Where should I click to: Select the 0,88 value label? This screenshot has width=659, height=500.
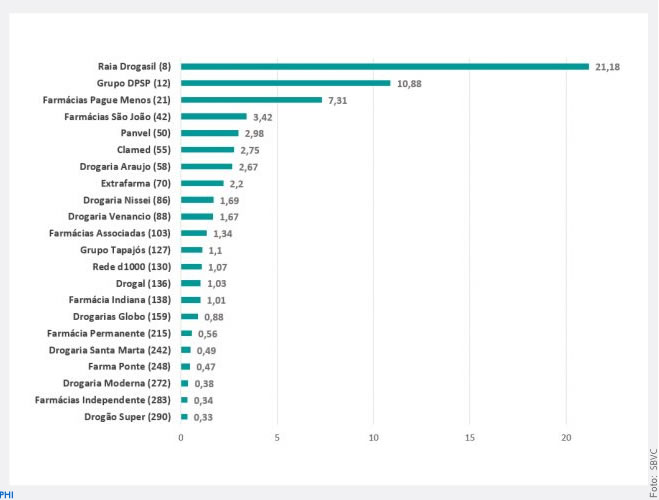[x=214, y=317]
